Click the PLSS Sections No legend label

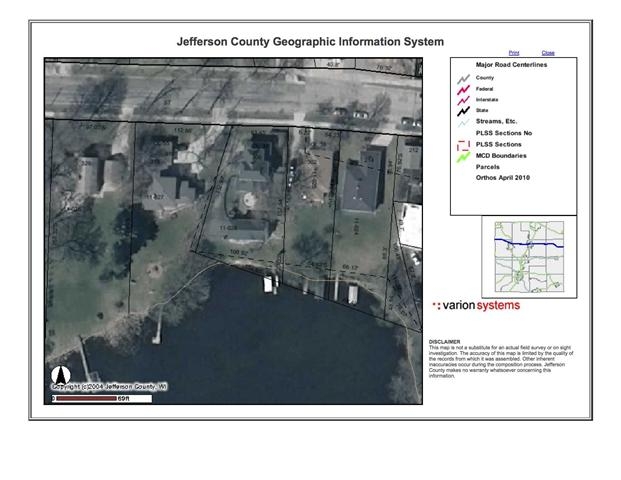506,134
